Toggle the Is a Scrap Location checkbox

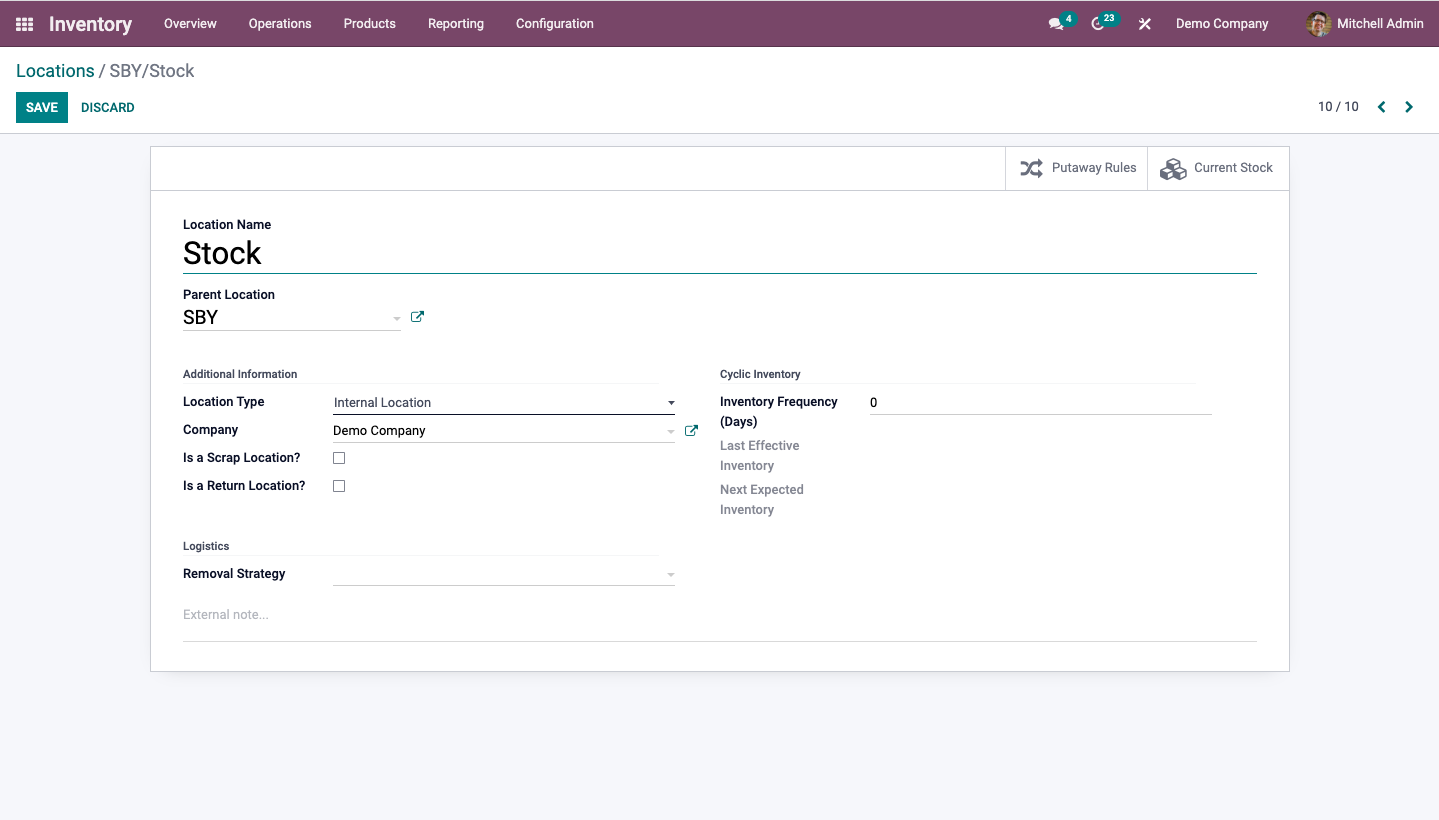pyautogui.click(x=339, y=458)
